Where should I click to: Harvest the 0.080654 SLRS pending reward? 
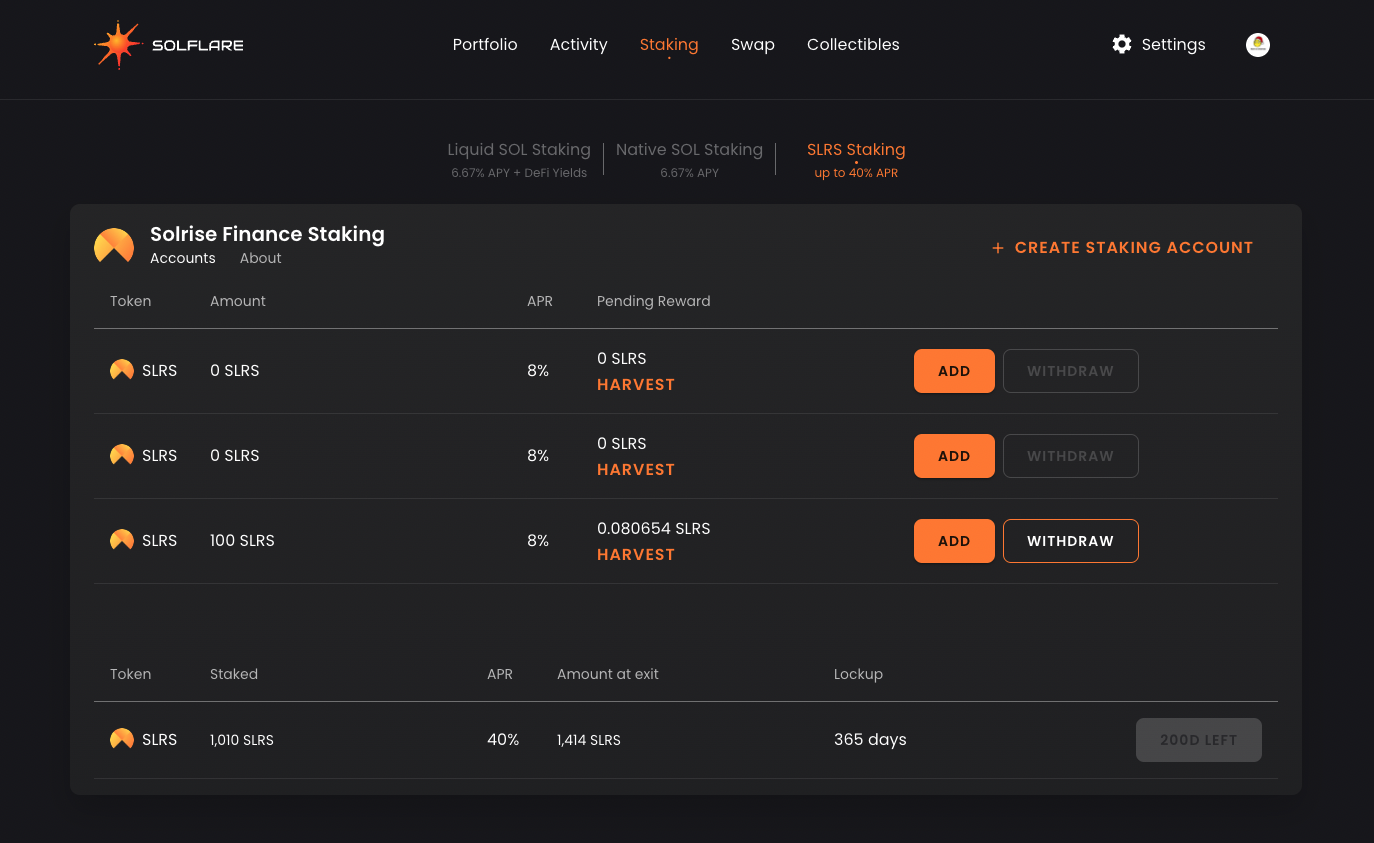(636, 554)
